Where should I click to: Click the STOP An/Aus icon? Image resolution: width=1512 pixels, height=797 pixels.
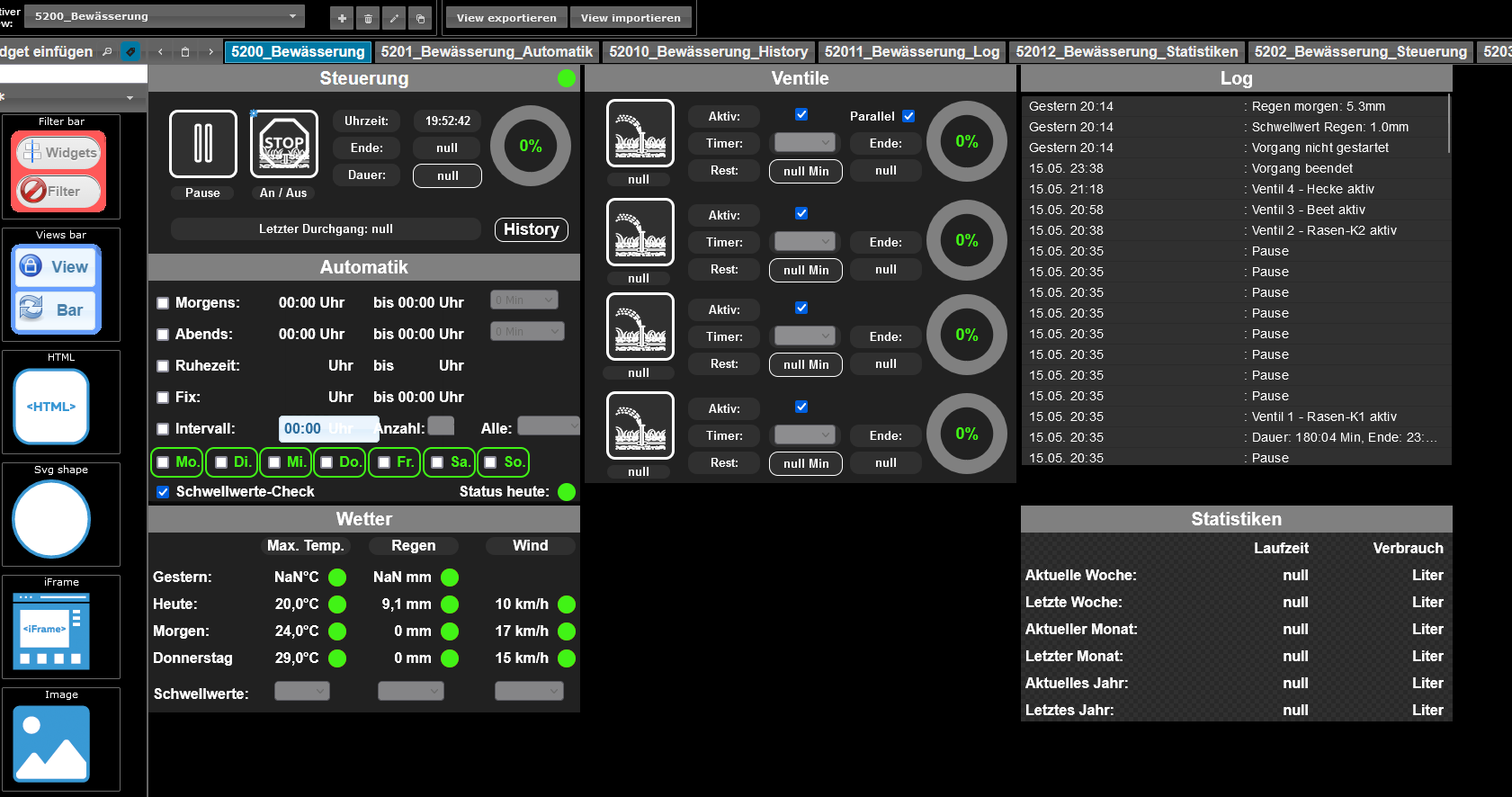click(284, 144)
